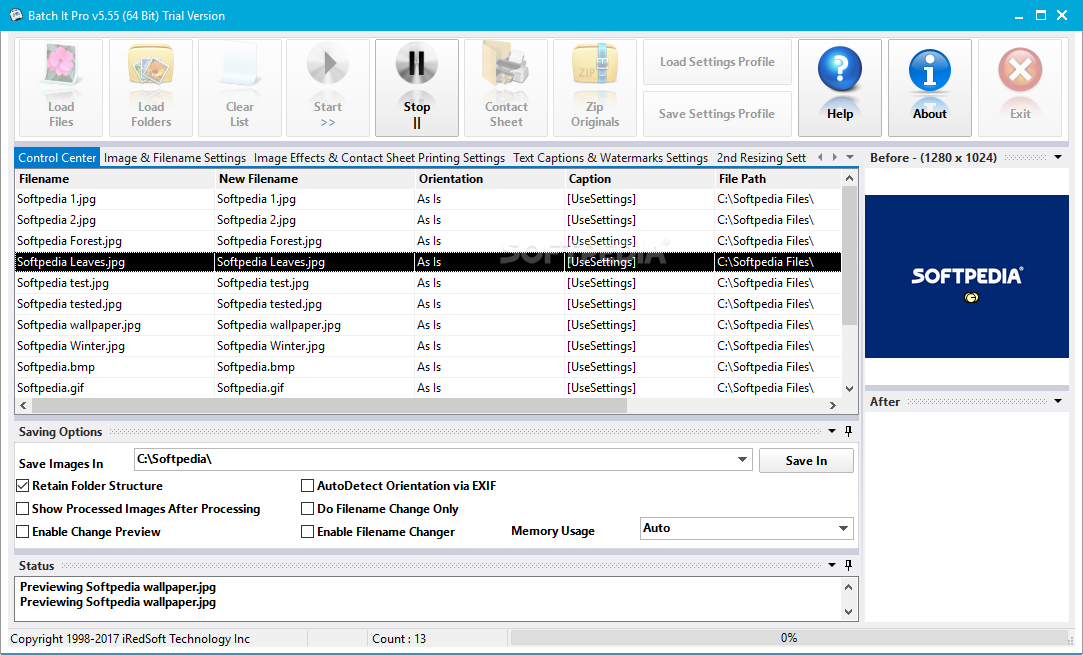Select the Softpedia test.jpg row
Viewport: 1083px width, 655px height.
point(428,283)
